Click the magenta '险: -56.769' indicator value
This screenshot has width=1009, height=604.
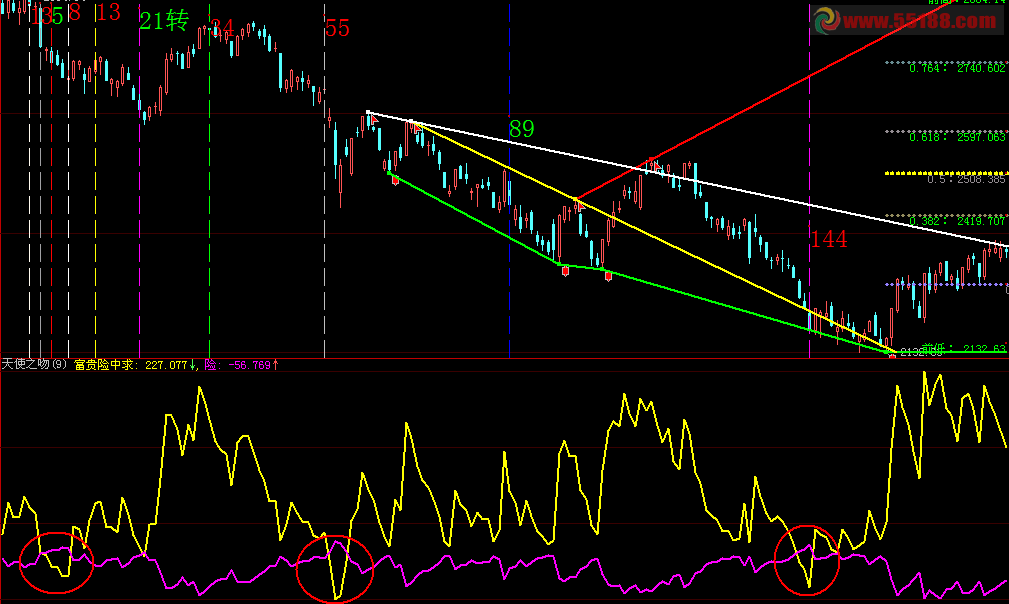237,365
